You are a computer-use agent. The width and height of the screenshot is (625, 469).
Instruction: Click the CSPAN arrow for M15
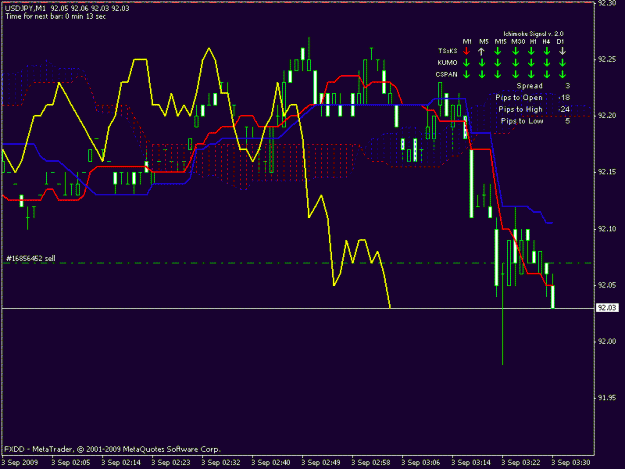[x=497, y=74]
